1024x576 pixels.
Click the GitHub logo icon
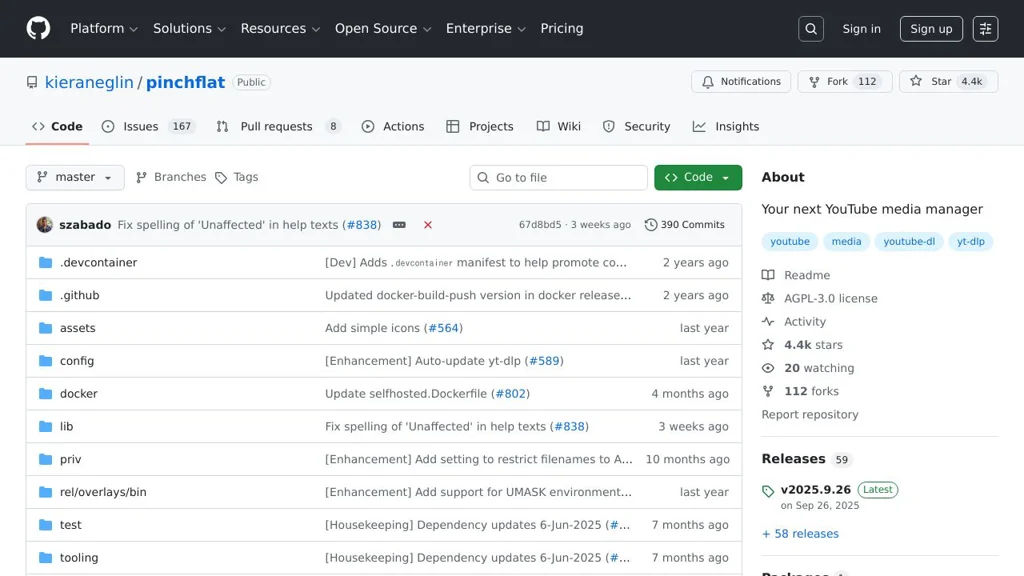38,28
